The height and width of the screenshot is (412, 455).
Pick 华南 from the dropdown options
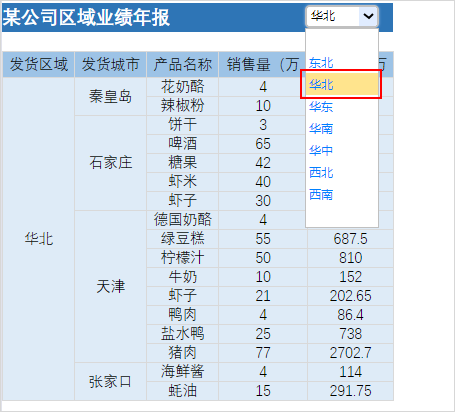pyautogui.click(x=342, y=128)
